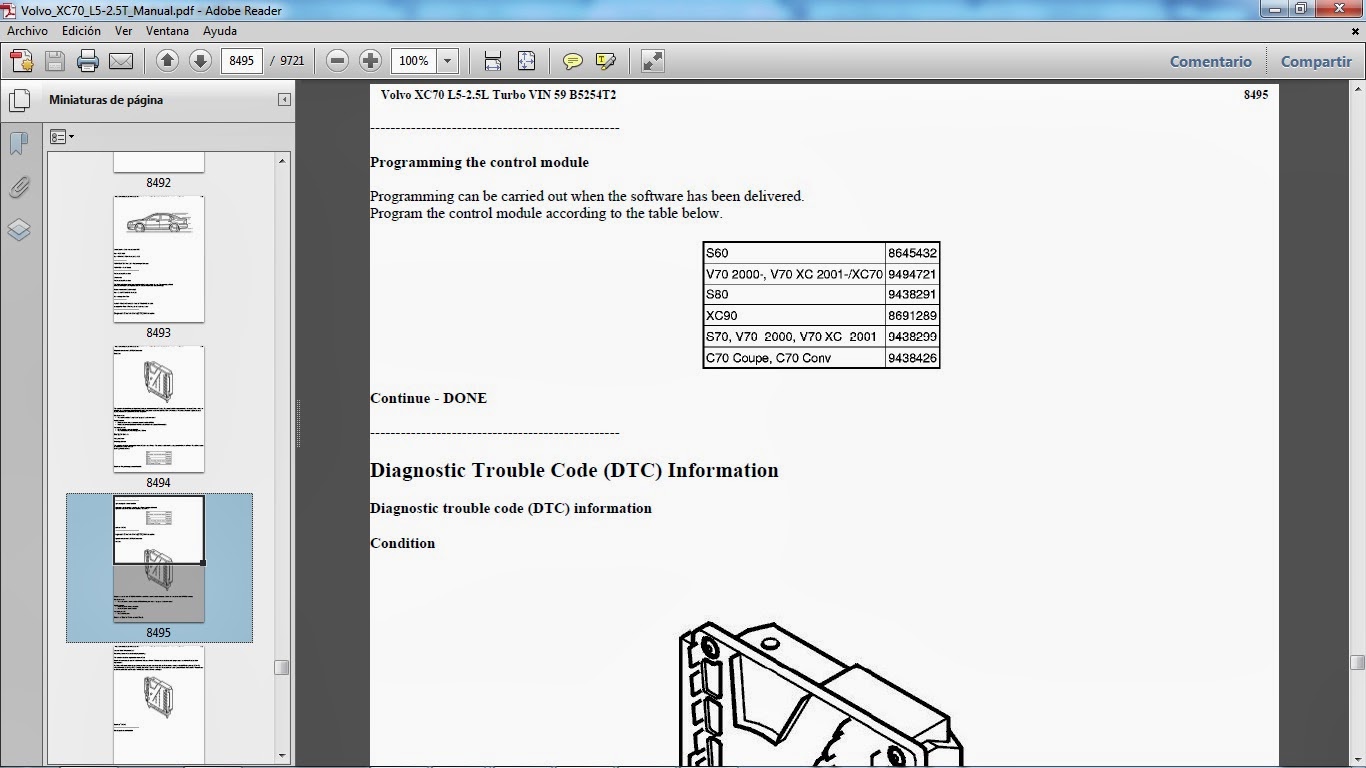1366x768 pixels.
Task: Print the document using the printer icon
Action: click(x=88, y=61)
